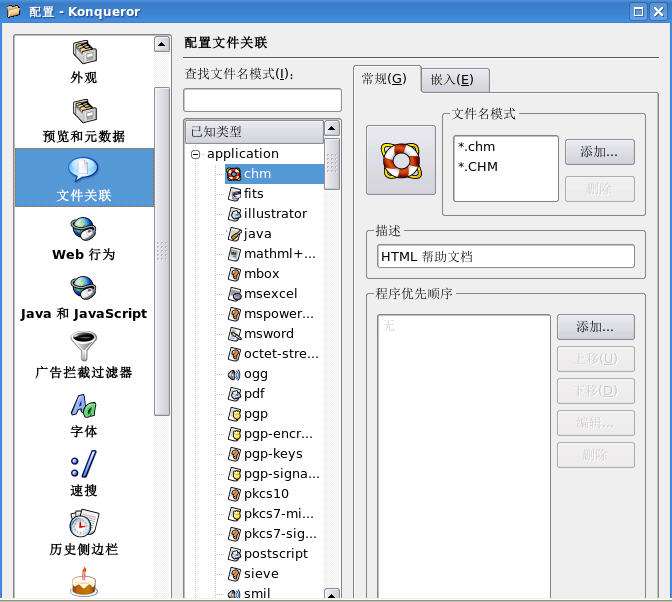Select pgp-signa... entry in tree
This screenshot has height=602, width=672.
282,474
